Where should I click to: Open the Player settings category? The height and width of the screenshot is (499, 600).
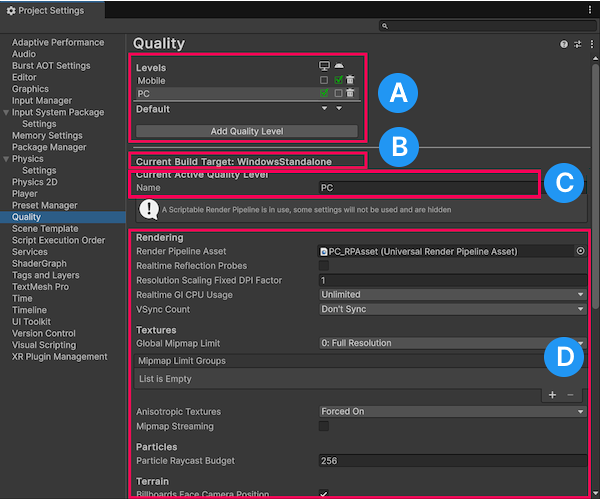[26, 194]
